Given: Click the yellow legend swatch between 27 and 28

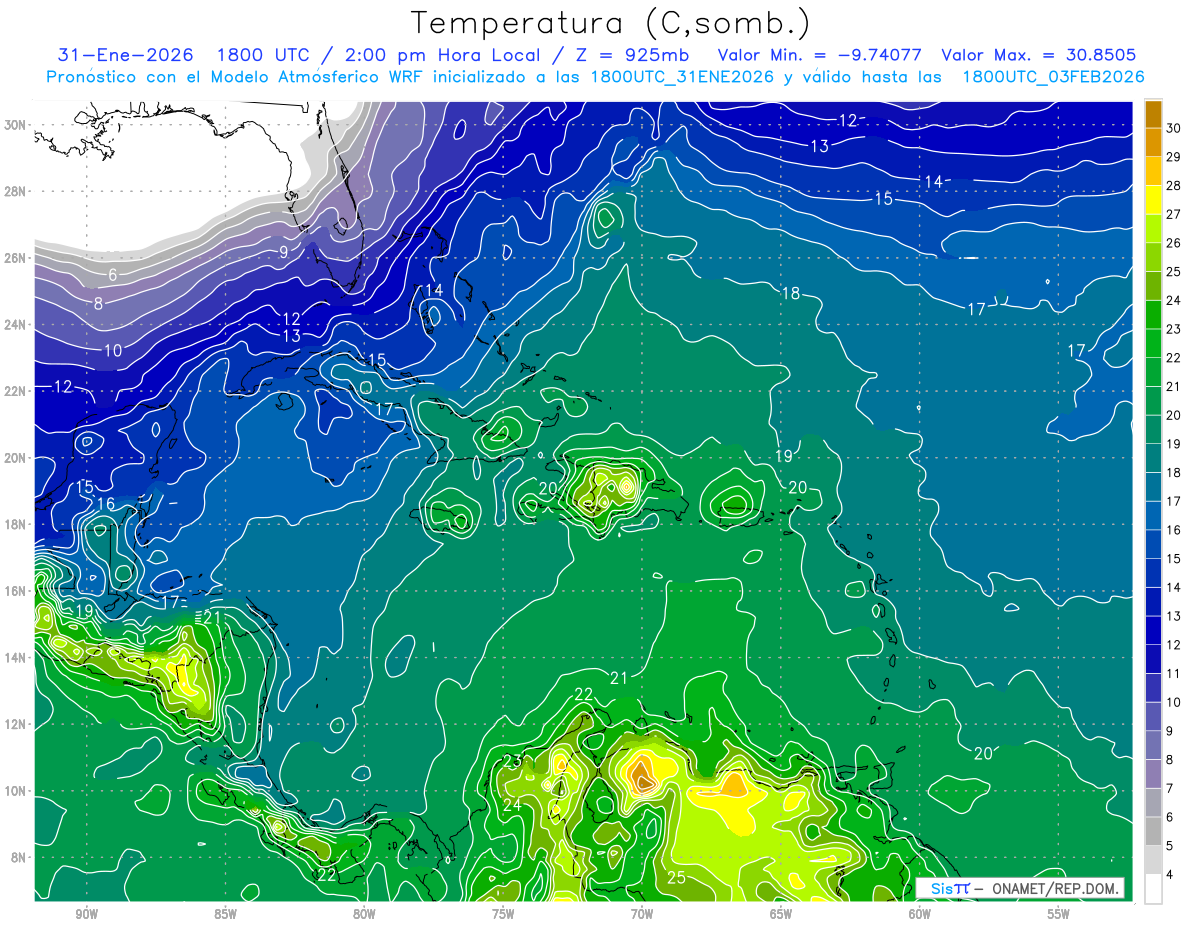Looking at the screenshot, I should pyautogui.click(x=1154, y=200).
